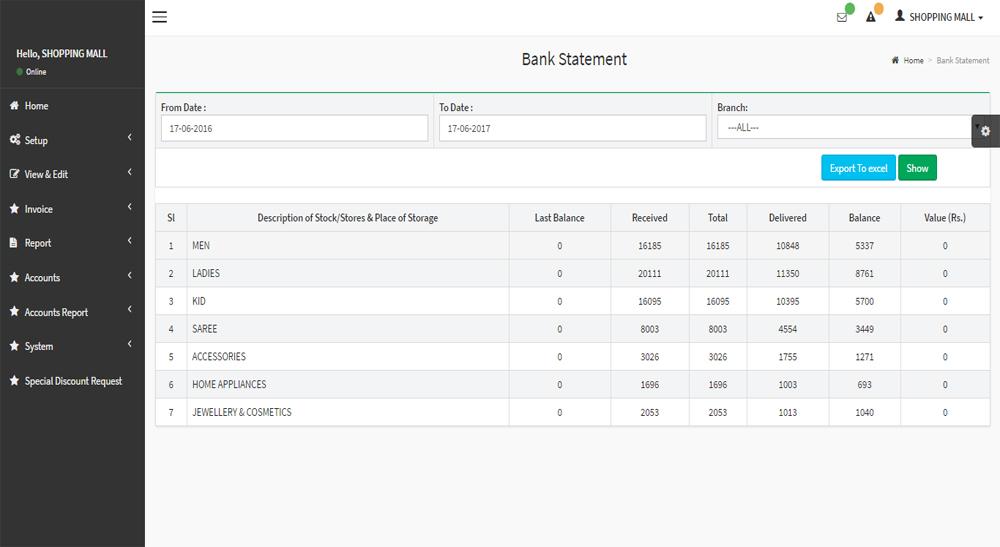Select the LADIES row description
Screen dimensions: 1000x547
(x=205, y=273)
